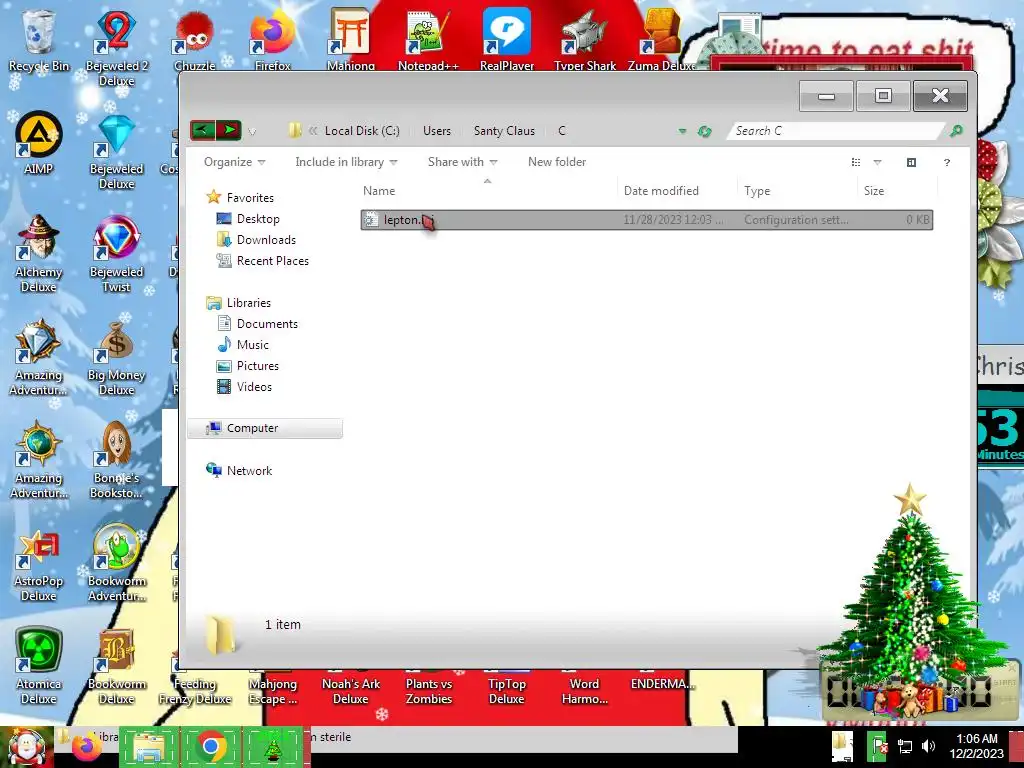Open Firefox desktop shortcut
The width and height of the screenshot is (1024, 768).
click(273, 39)
